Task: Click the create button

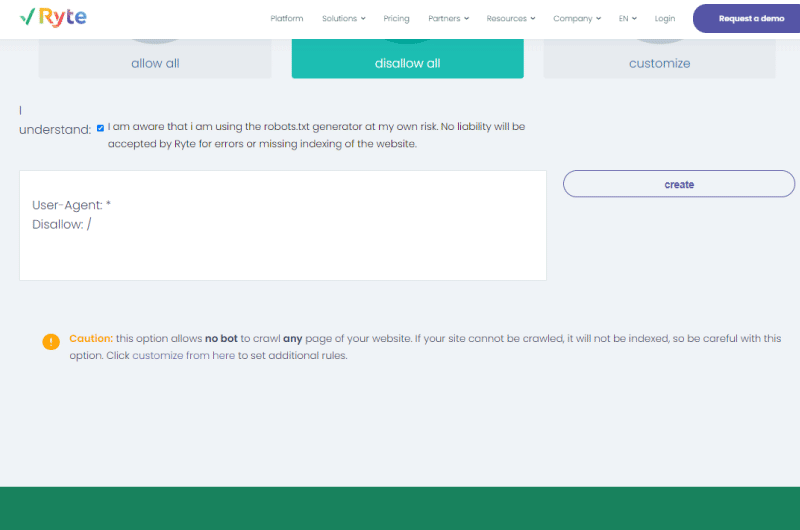Action: [679, 184]
